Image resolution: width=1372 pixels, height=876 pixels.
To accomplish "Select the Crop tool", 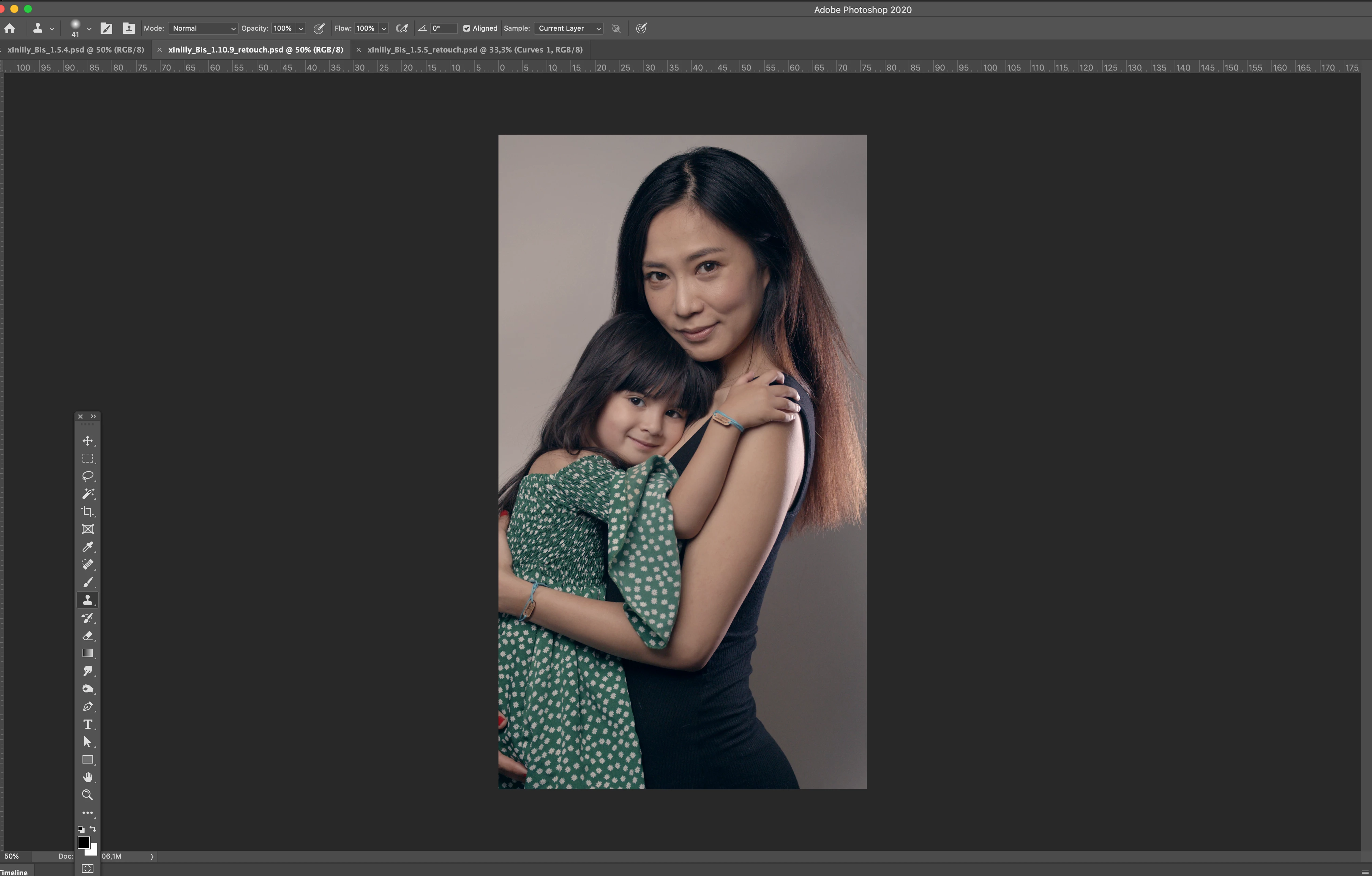I will [x=87, y=512].
